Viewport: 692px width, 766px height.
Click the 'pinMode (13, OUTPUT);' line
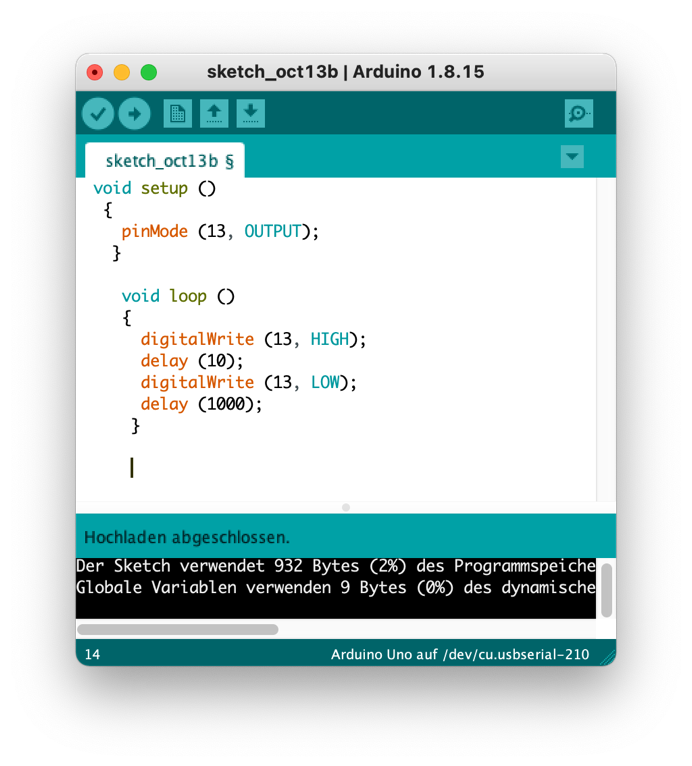[220, 231]
